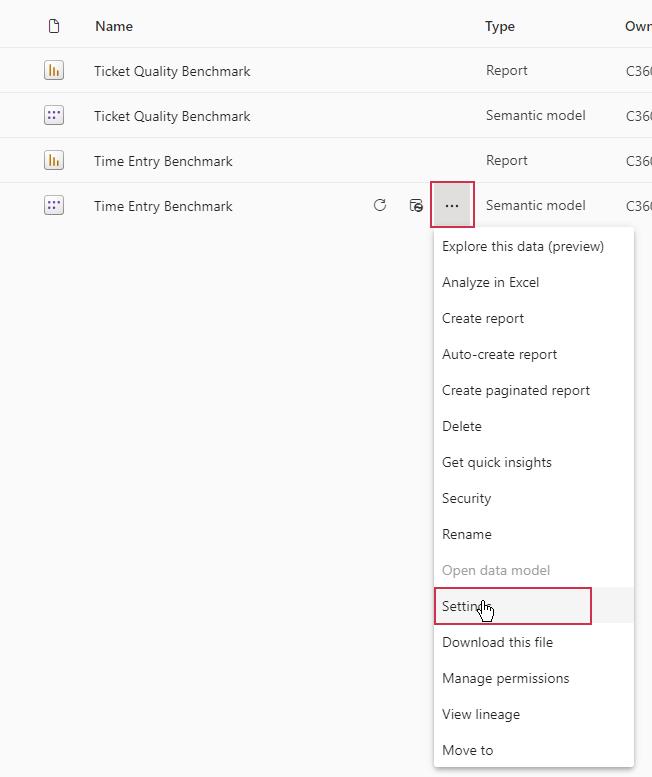This screenshot has width=652, height=777.
Task: Pick Create report from the menu
Action: (483, 319)
